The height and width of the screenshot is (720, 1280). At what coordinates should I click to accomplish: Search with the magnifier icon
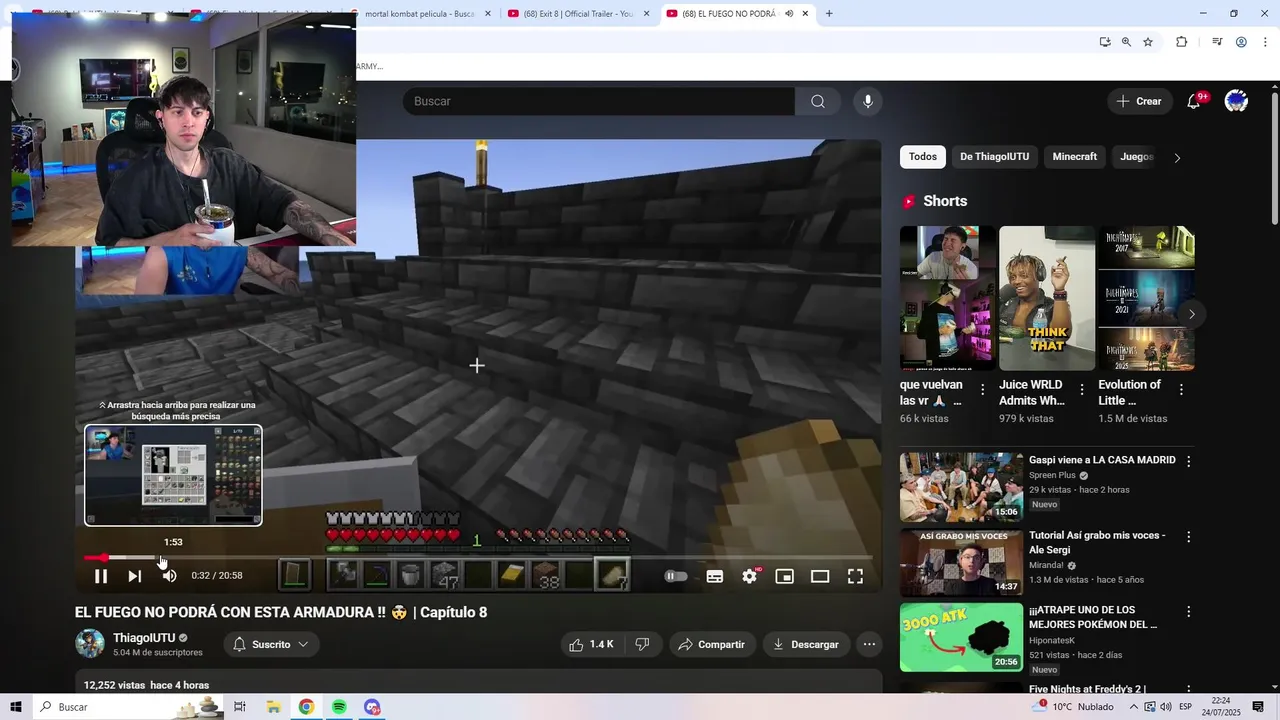818,101
